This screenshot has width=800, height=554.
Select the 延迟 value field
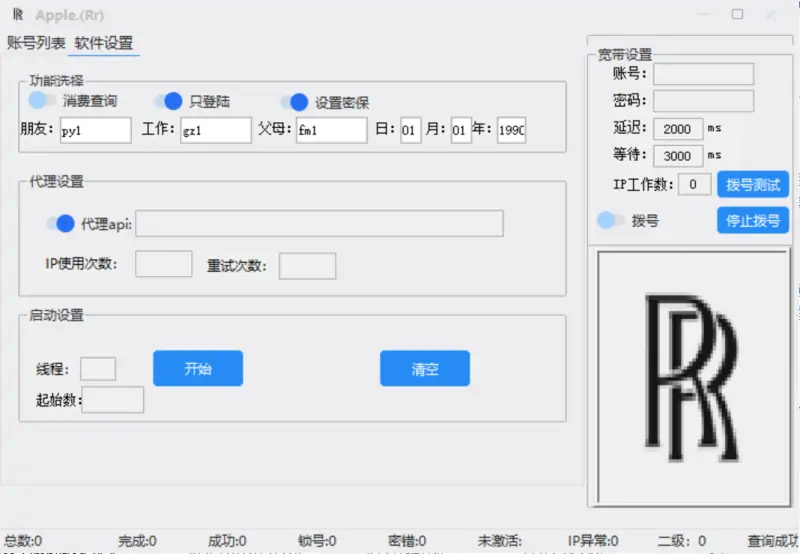pos(678,128)
